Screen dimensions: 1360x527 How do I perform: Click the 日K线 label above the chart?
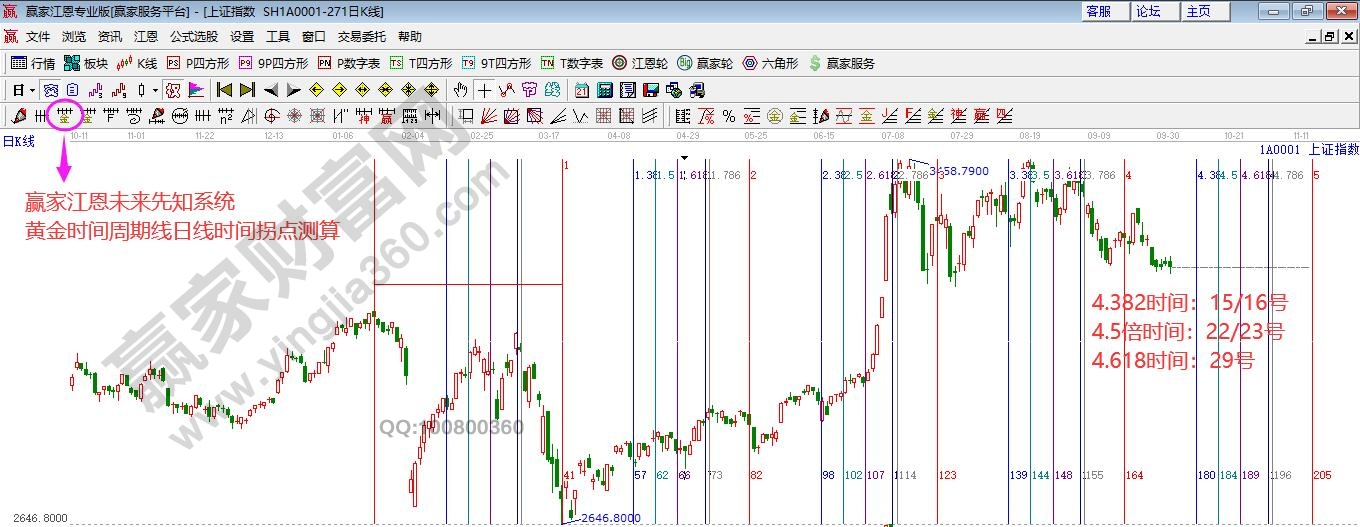click(18, 141)
